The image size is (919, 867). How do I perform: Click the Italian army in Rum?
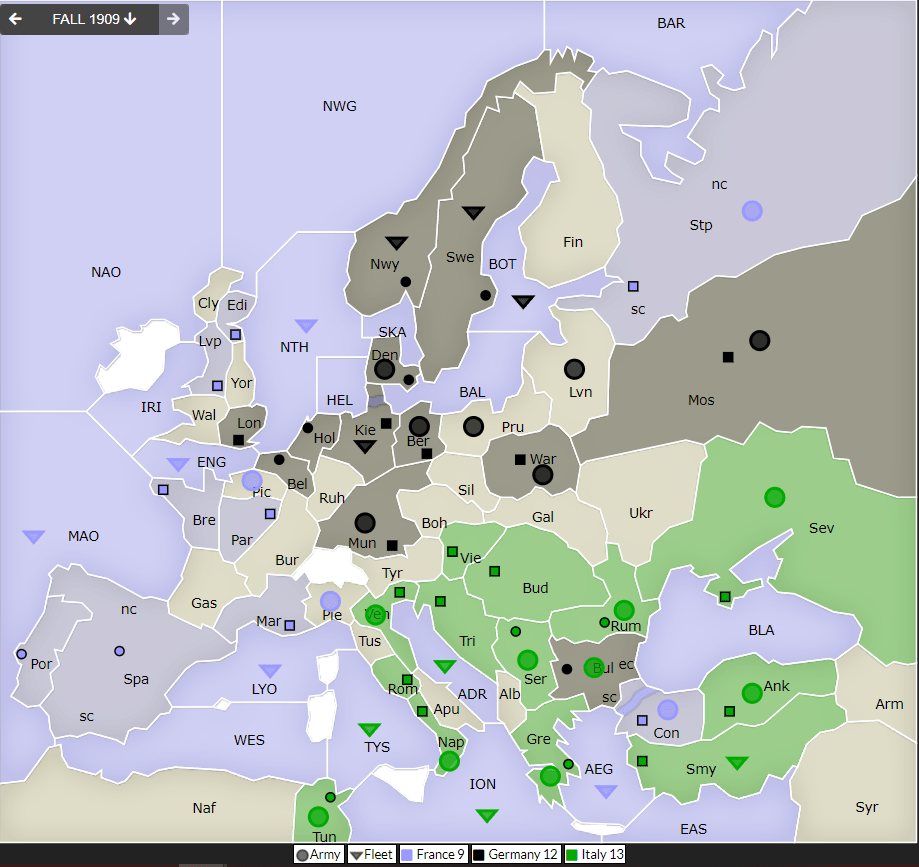624,610
